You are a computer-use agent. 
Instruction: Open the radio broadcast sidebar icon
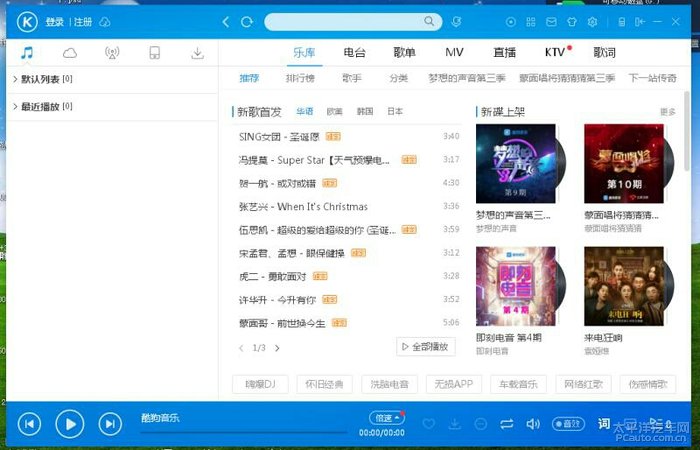112,53
